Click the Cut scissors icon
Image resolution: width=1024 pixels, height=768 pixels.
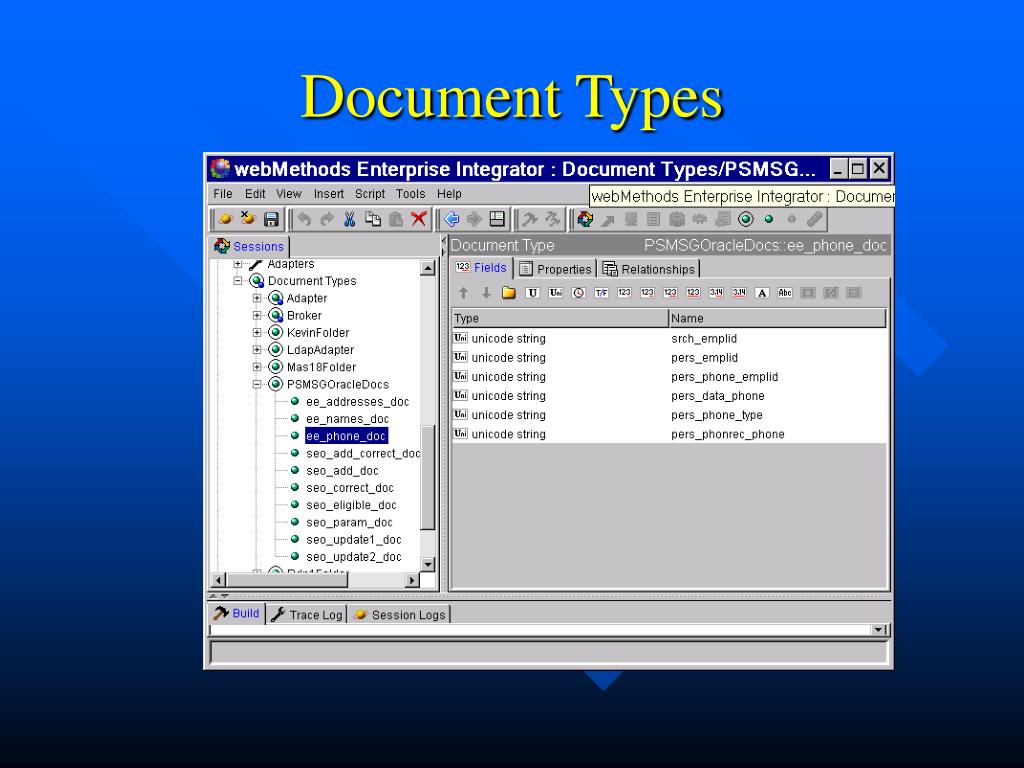pyautogui.click(x=349, y=219)
